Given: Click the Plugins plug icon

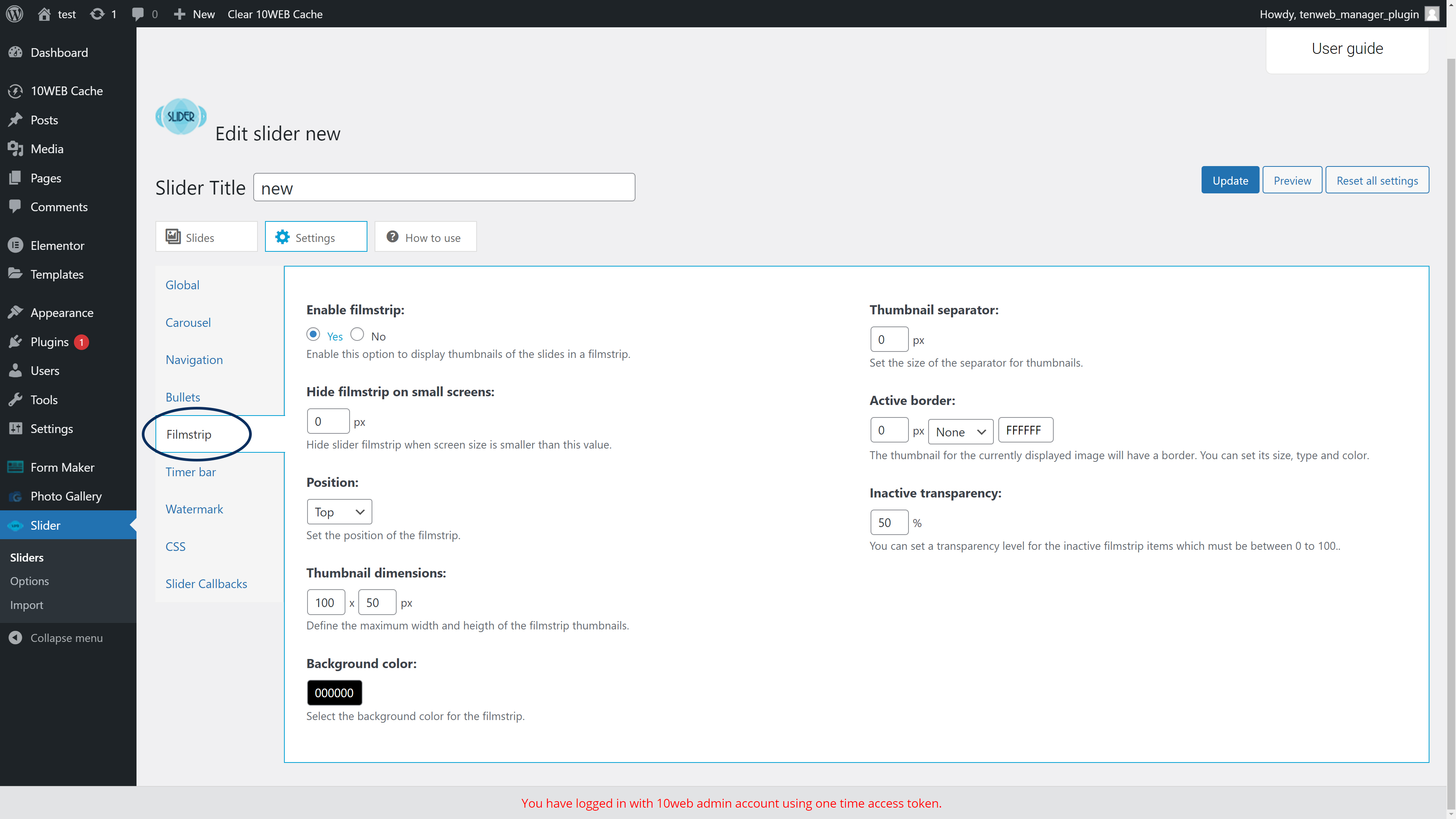Looking at the screenshot, I should 15,341.
